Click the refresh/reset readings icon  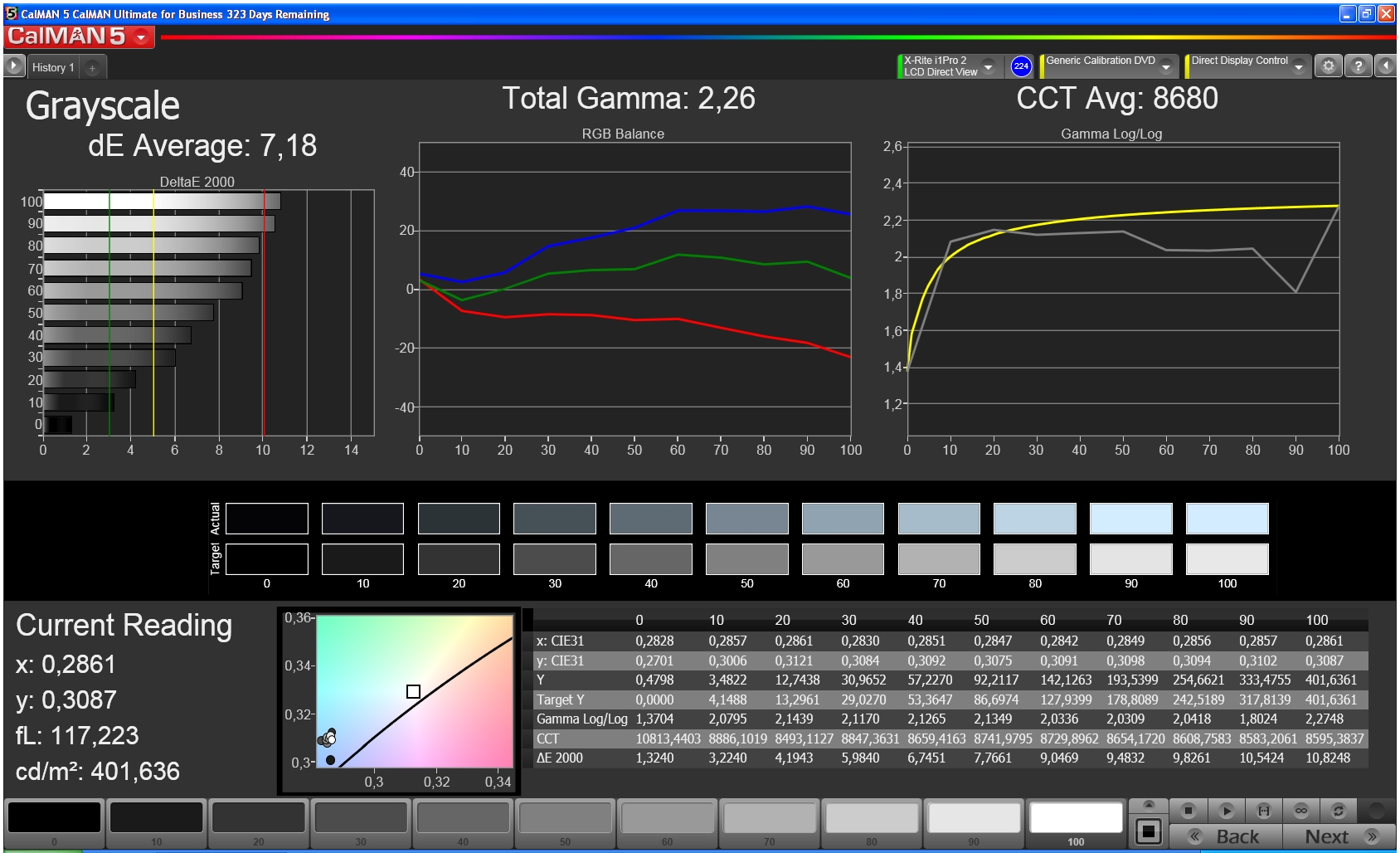(x=1338, y=810)
